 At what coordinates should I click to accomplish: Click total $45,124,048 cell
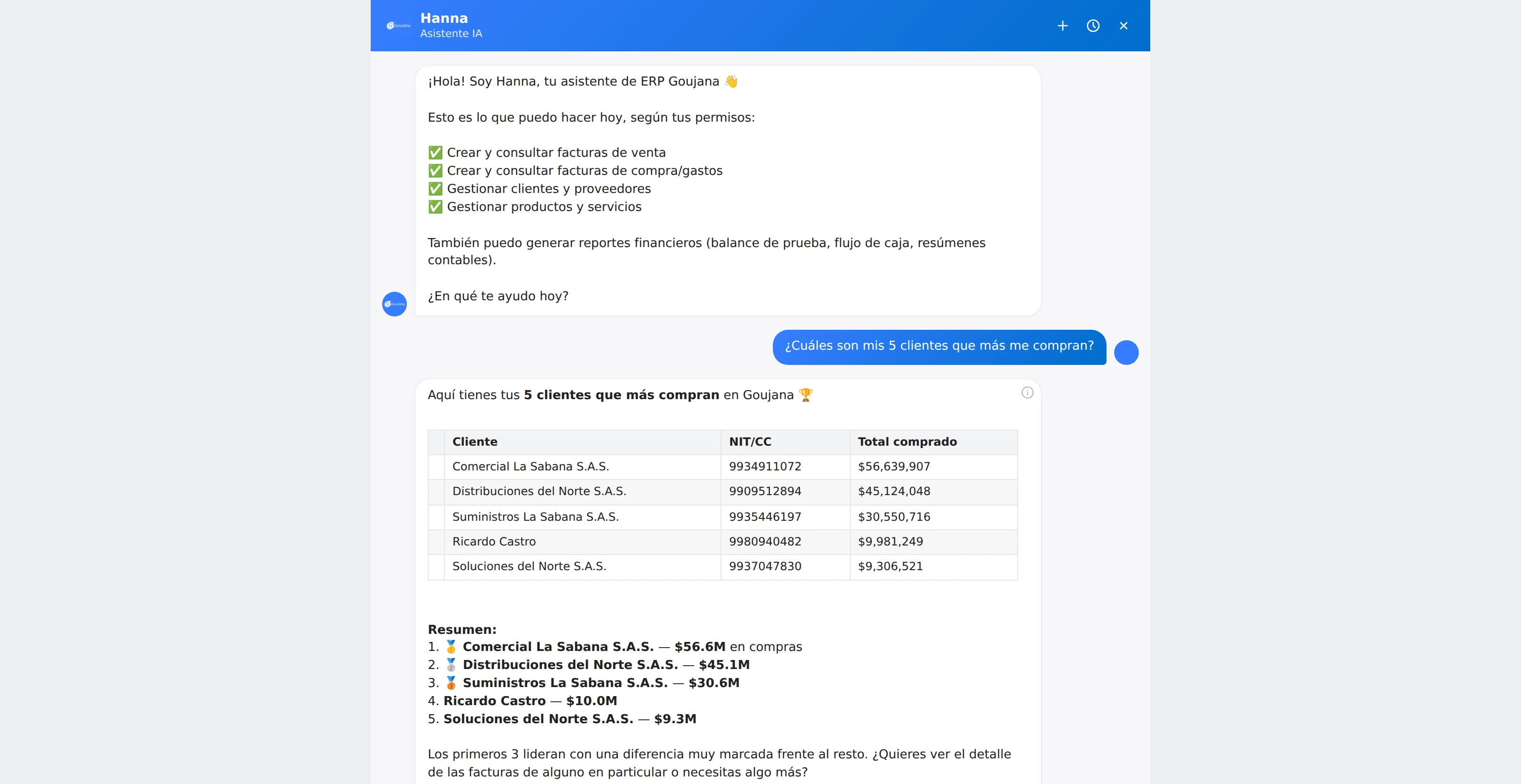[934, 492]
